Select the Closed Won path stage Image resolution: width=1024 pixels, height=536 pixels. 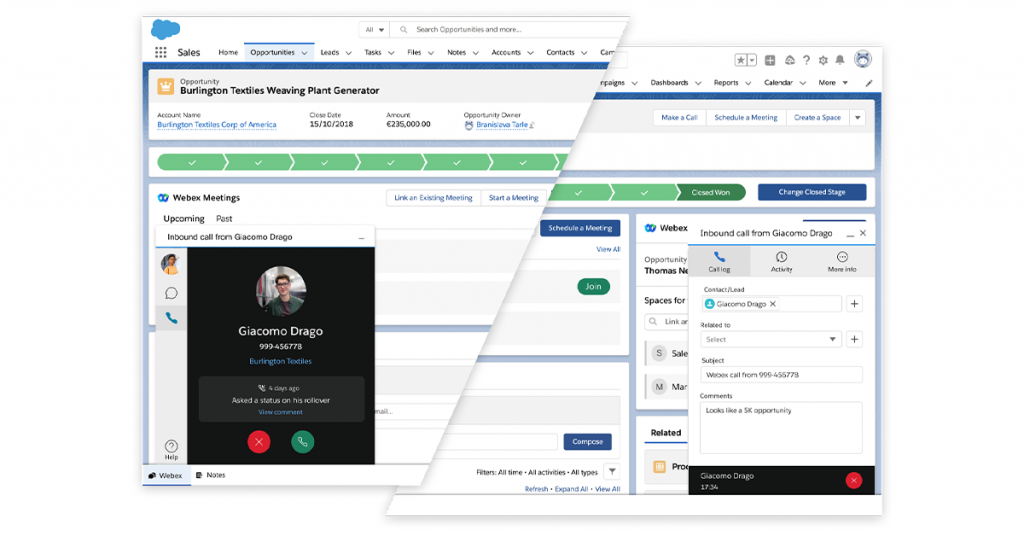(x=711, y=193)
